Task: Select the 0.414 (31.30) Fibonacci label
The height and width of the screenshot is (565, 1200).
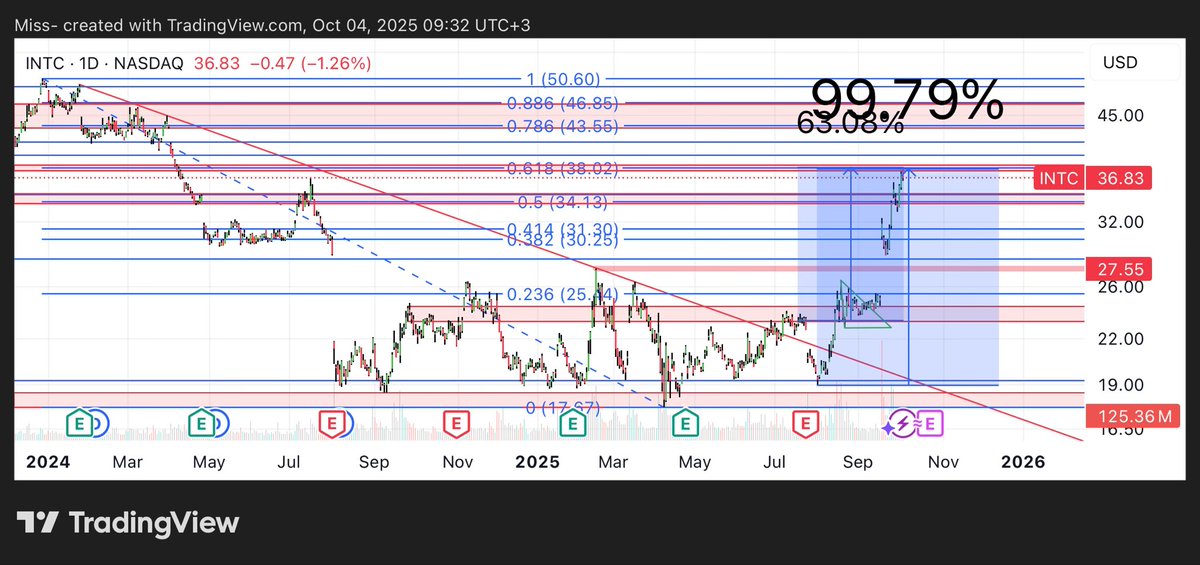Action: coord(563,229)
